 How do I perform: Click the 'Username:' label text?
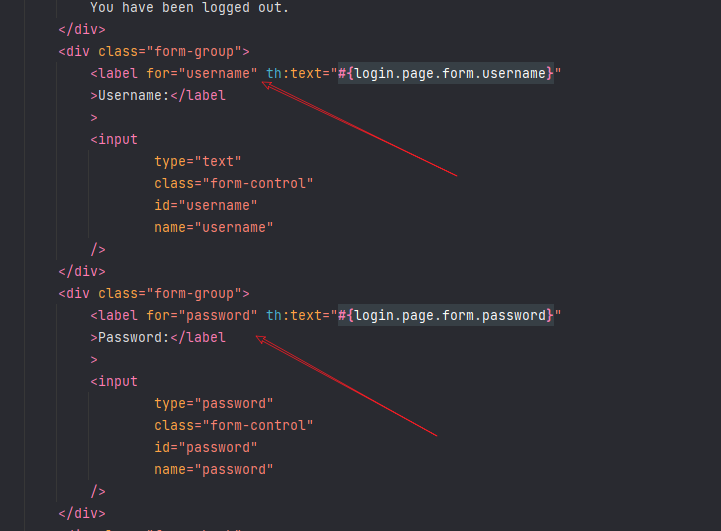130,96
